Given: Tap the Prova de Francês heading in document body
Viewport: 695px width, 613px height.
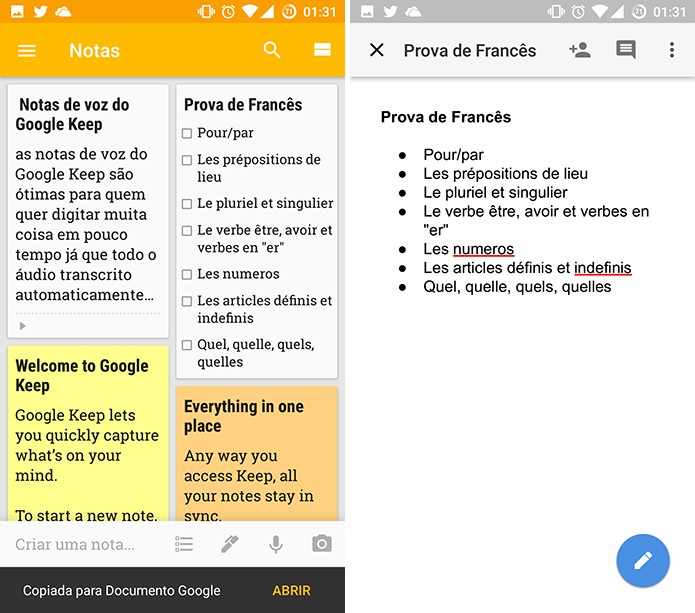Looking at the screenshot, I should tap(445, 117).
